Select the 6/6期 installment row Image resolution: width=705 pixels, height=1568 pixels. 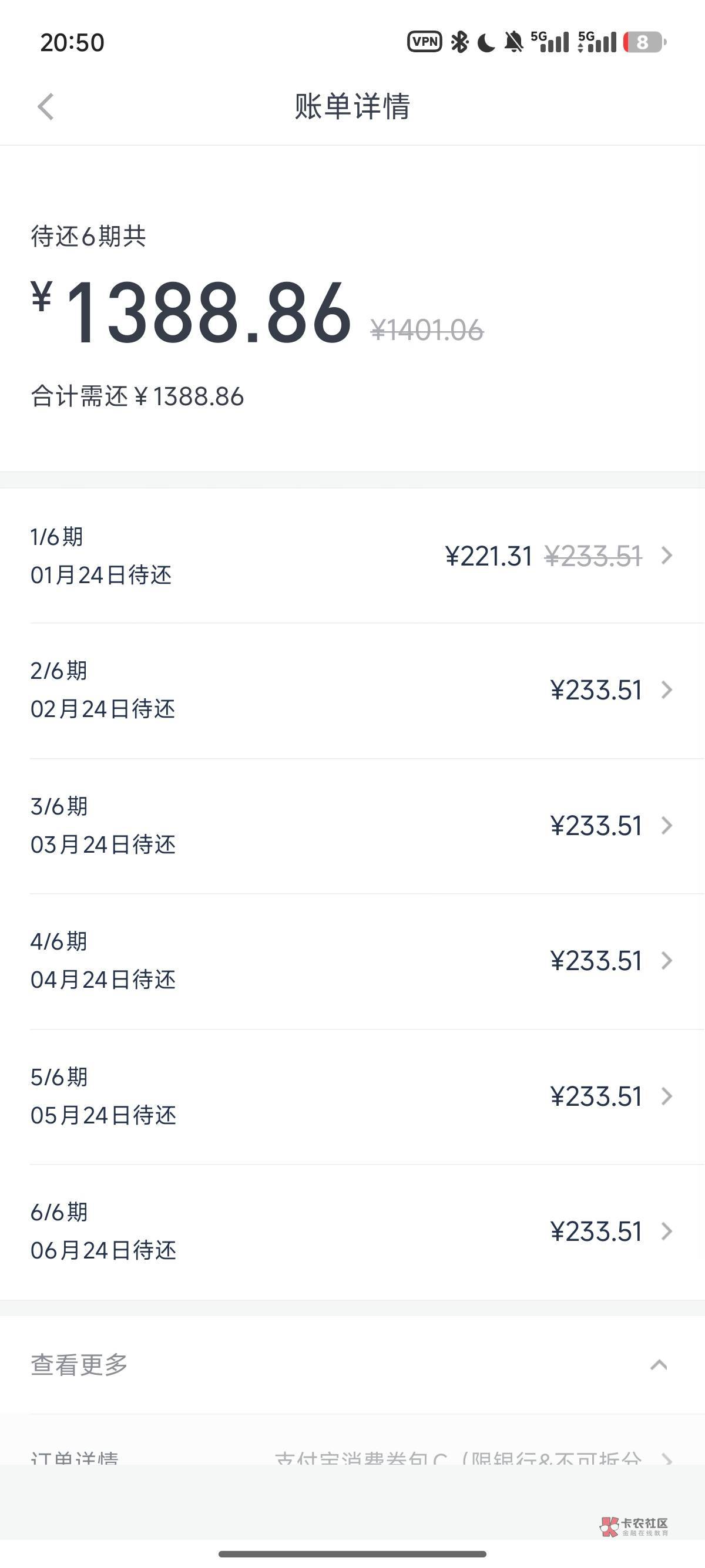click(x=352, y=1231)
